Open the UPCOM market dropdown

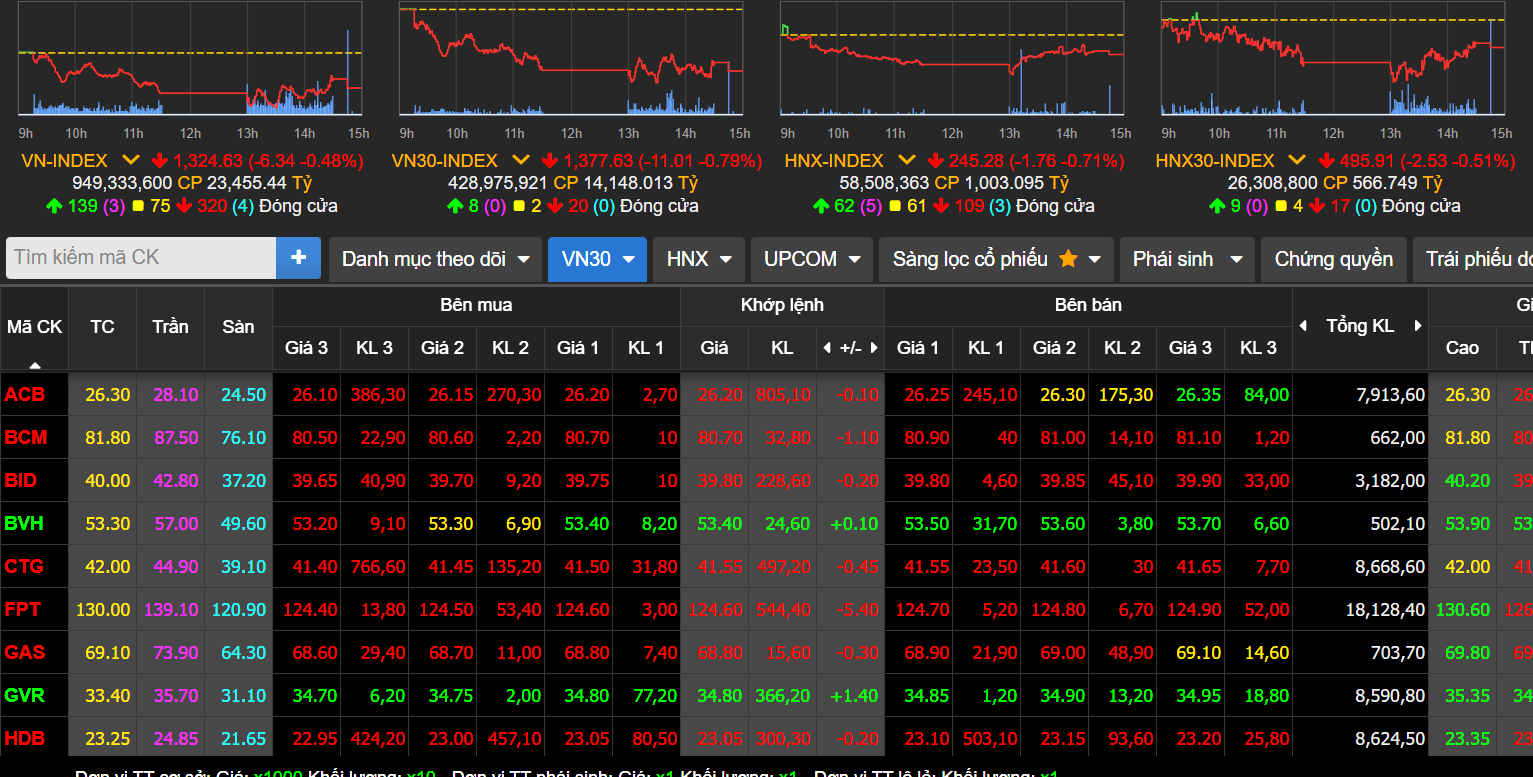coord(811,259)
